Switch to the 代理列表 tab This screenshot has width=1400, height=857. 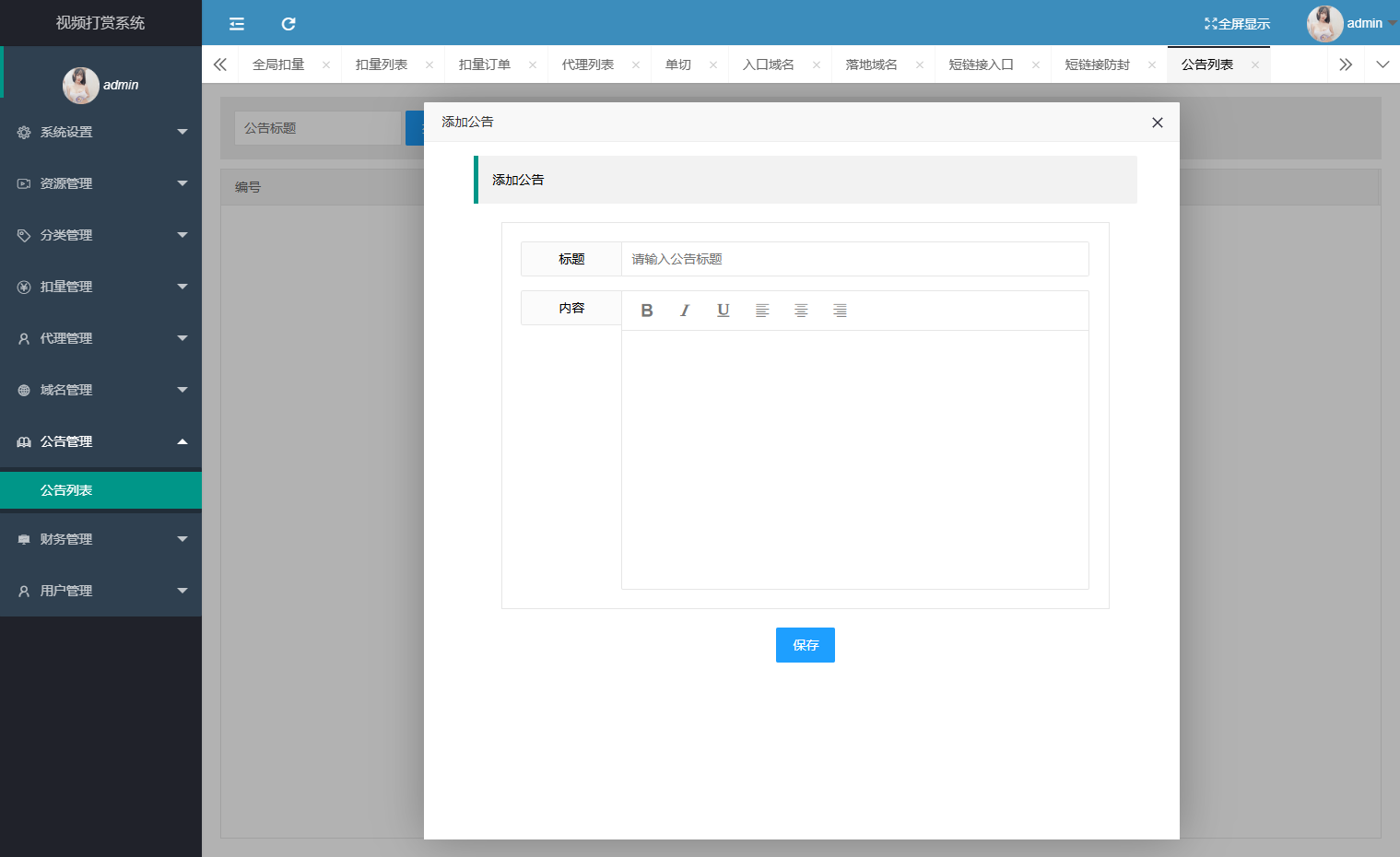(x=588, y=65)
